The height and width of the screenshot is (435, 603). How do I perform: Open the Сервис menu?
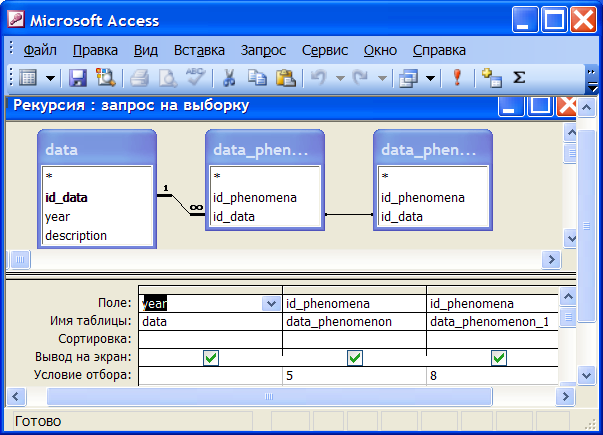pos(325,50)
